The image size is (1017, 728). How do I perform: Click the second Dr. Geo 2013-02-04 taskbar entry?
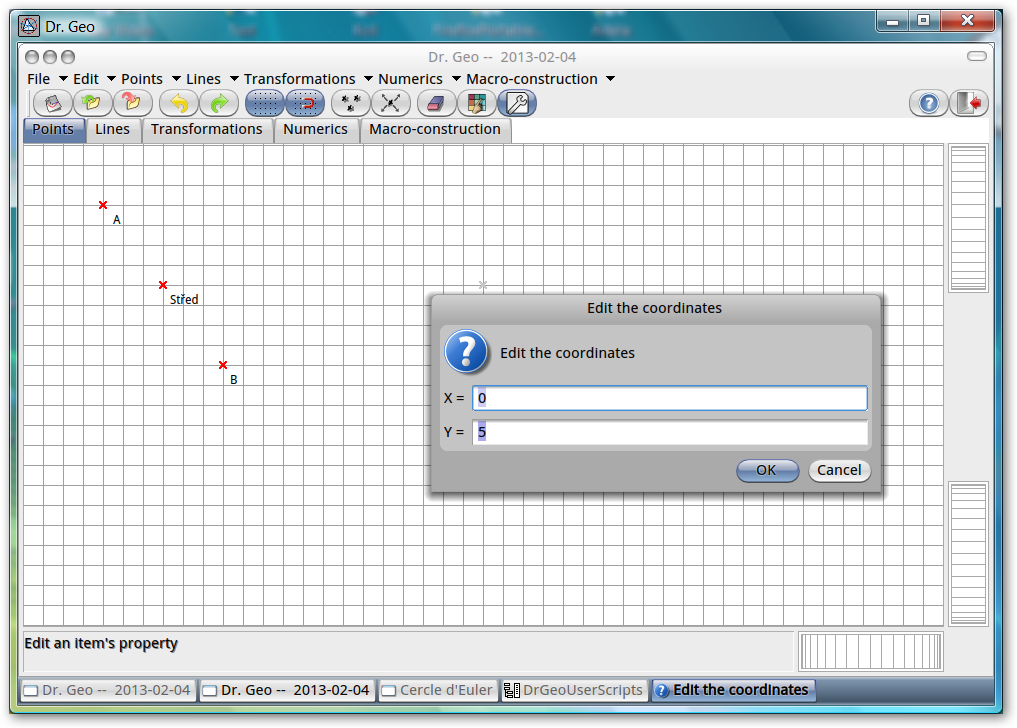point(287,690)
